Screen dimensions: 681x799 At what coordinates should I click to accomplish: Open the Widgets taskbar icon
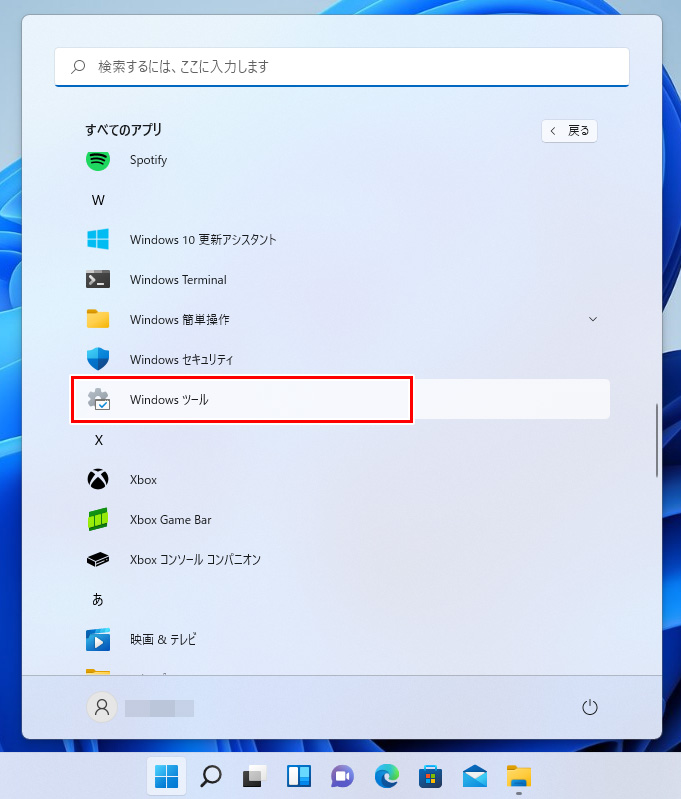tap(299, 776)
